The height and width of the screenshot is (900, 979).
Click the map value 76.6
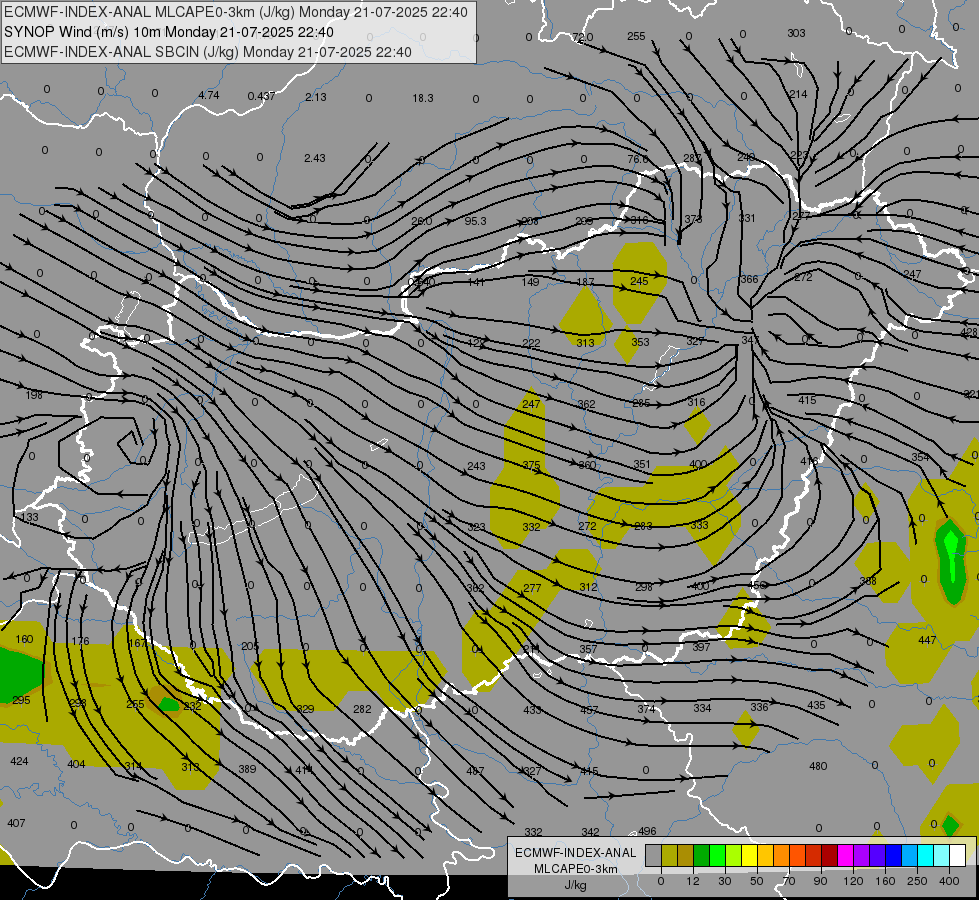[637, 159]
